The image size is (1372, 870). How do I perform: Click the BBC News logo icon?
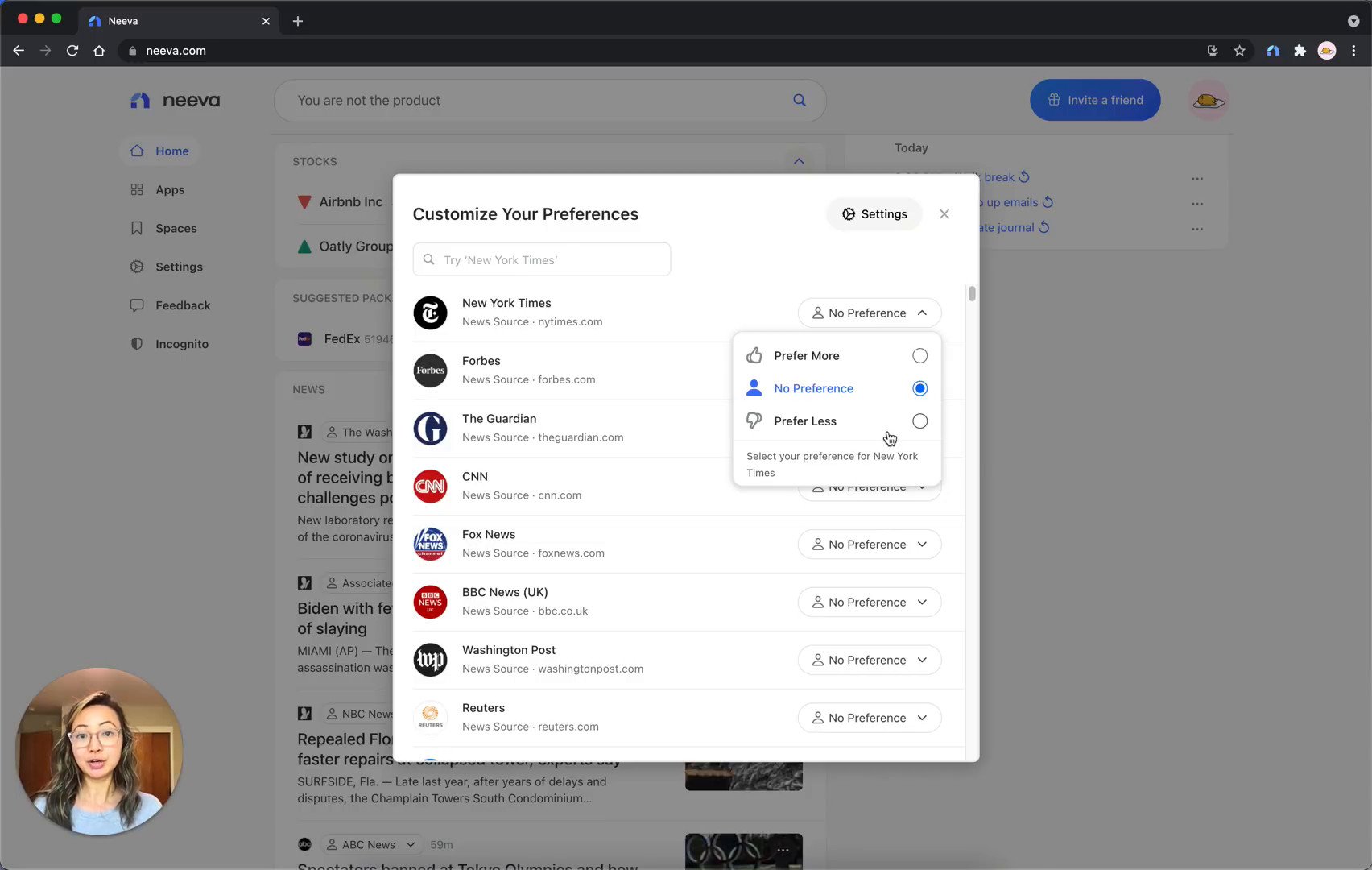[x=430, y=603]
